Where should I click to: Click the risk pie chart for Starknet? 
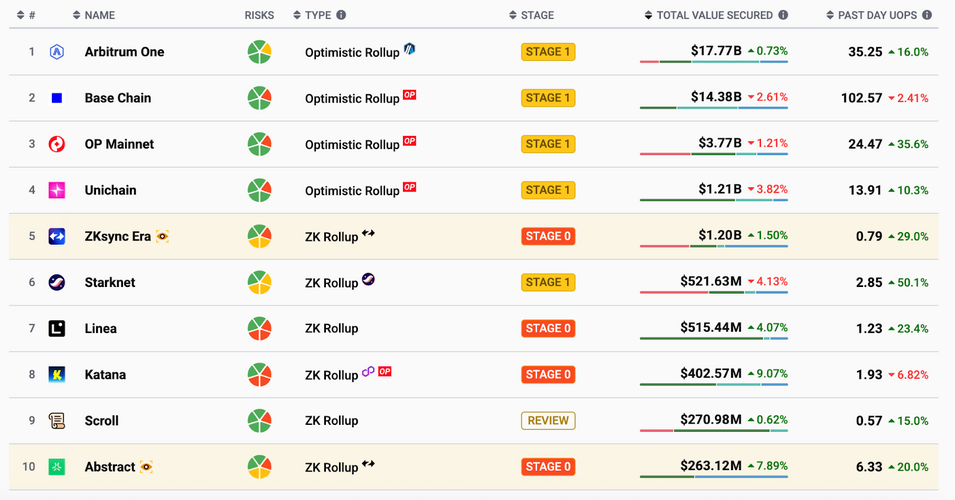(260, 282)
